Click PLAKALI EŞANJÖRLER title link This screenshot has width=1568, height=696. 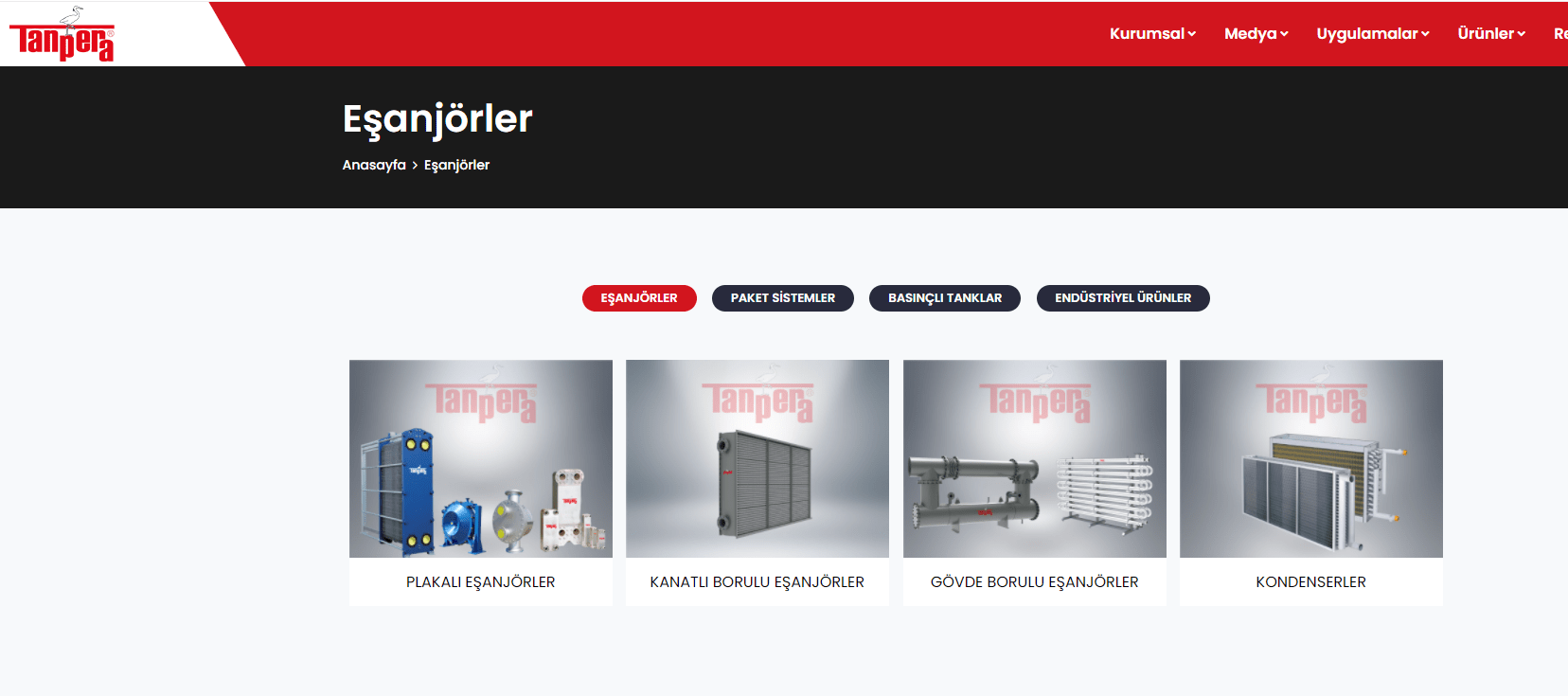(x=481, y=582)
